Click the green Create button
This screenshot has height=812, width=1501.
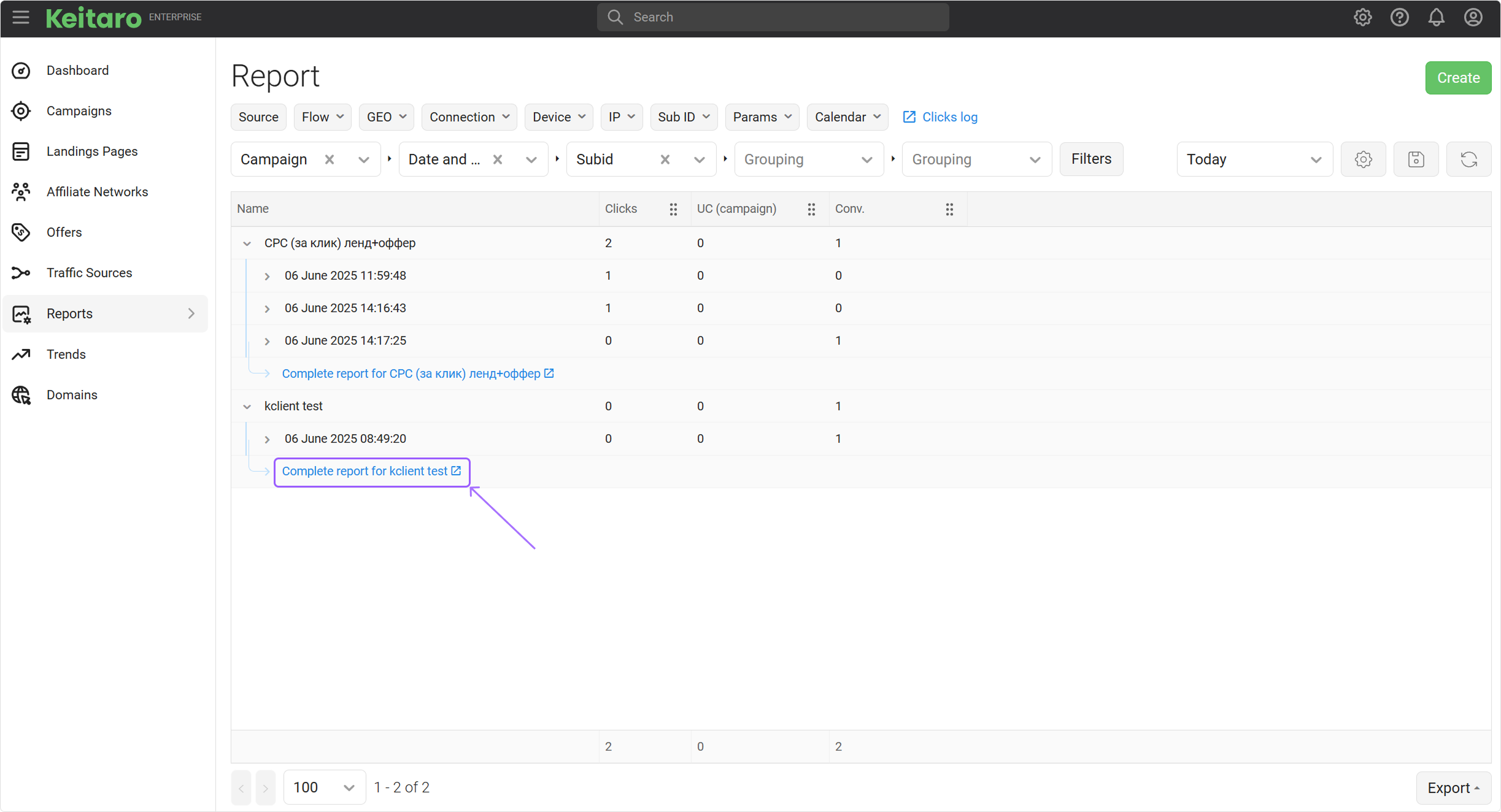[x=1458, y=78]
